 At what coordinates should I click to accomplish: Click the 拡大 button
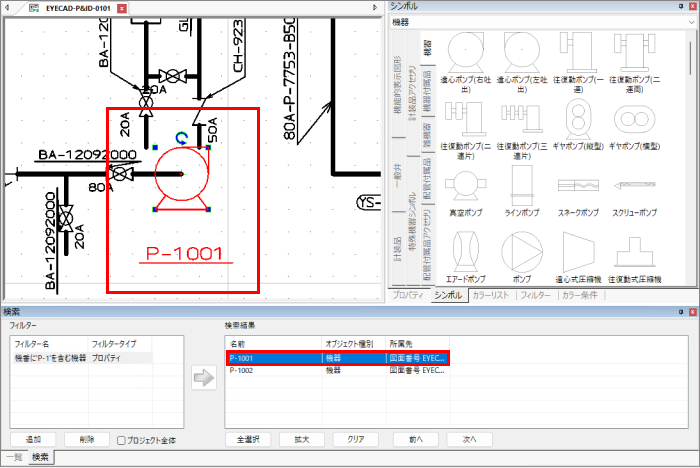click(302, 439)
